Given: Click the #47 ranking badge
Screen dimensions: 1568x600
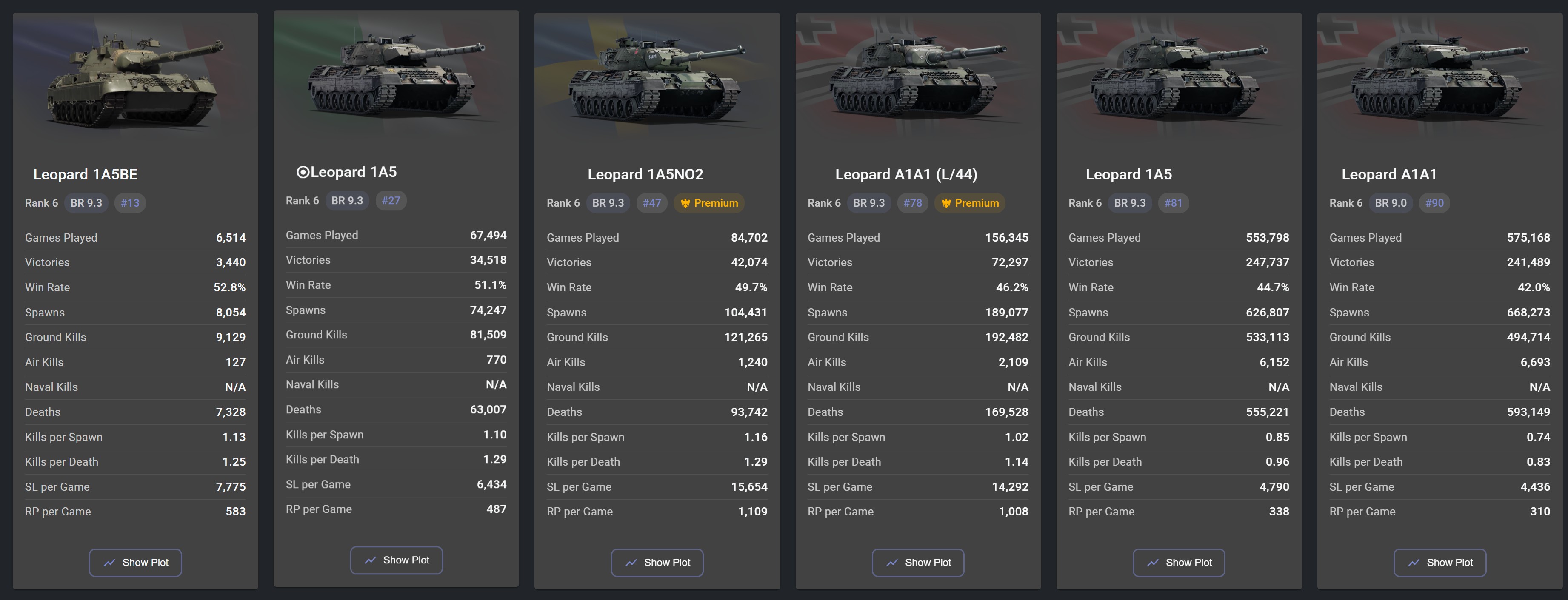Looking at the screenshot, I should (x=651, y=203).
